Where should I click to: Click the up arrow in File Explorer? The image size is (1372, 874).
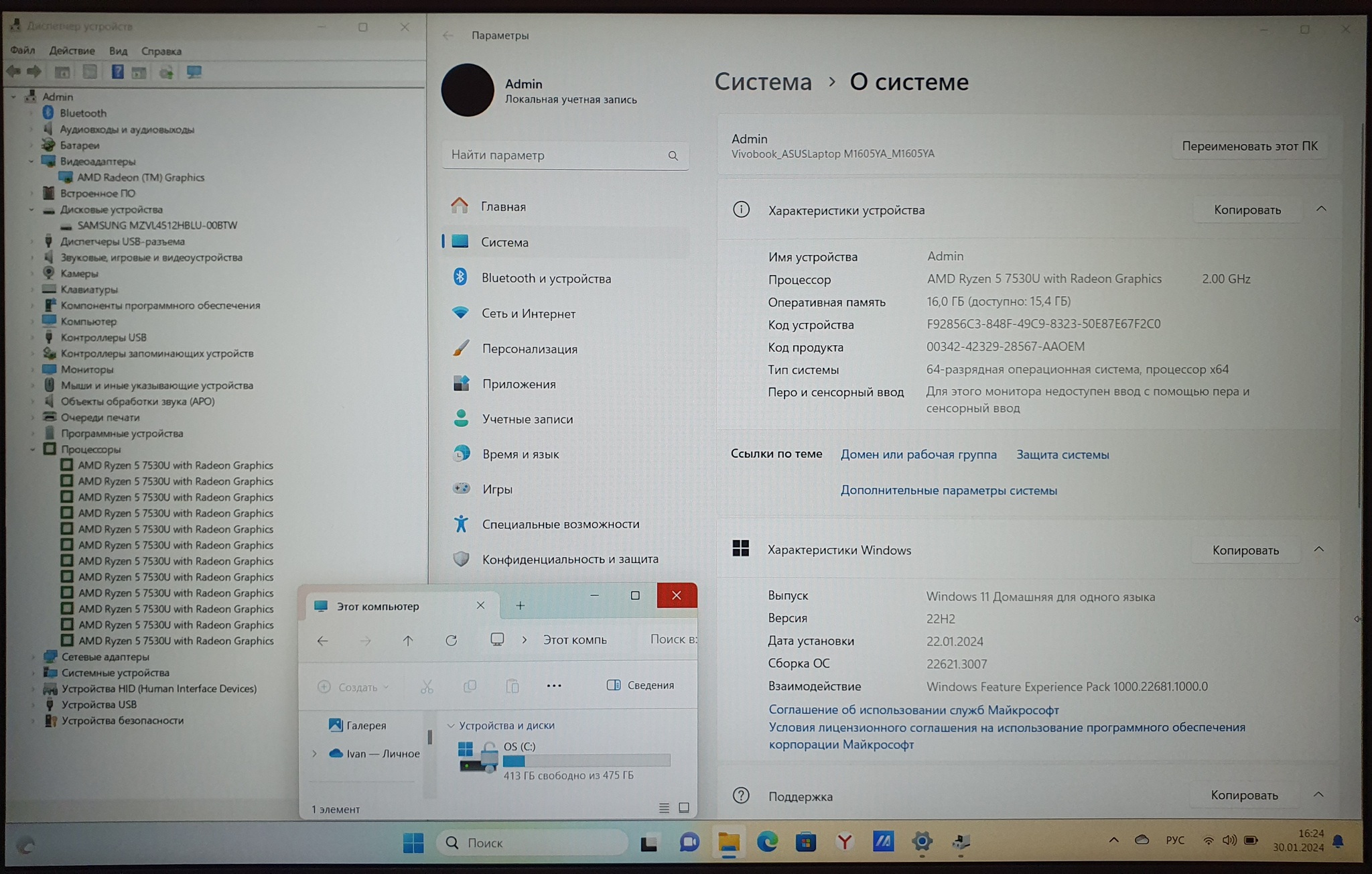(408, 640)
